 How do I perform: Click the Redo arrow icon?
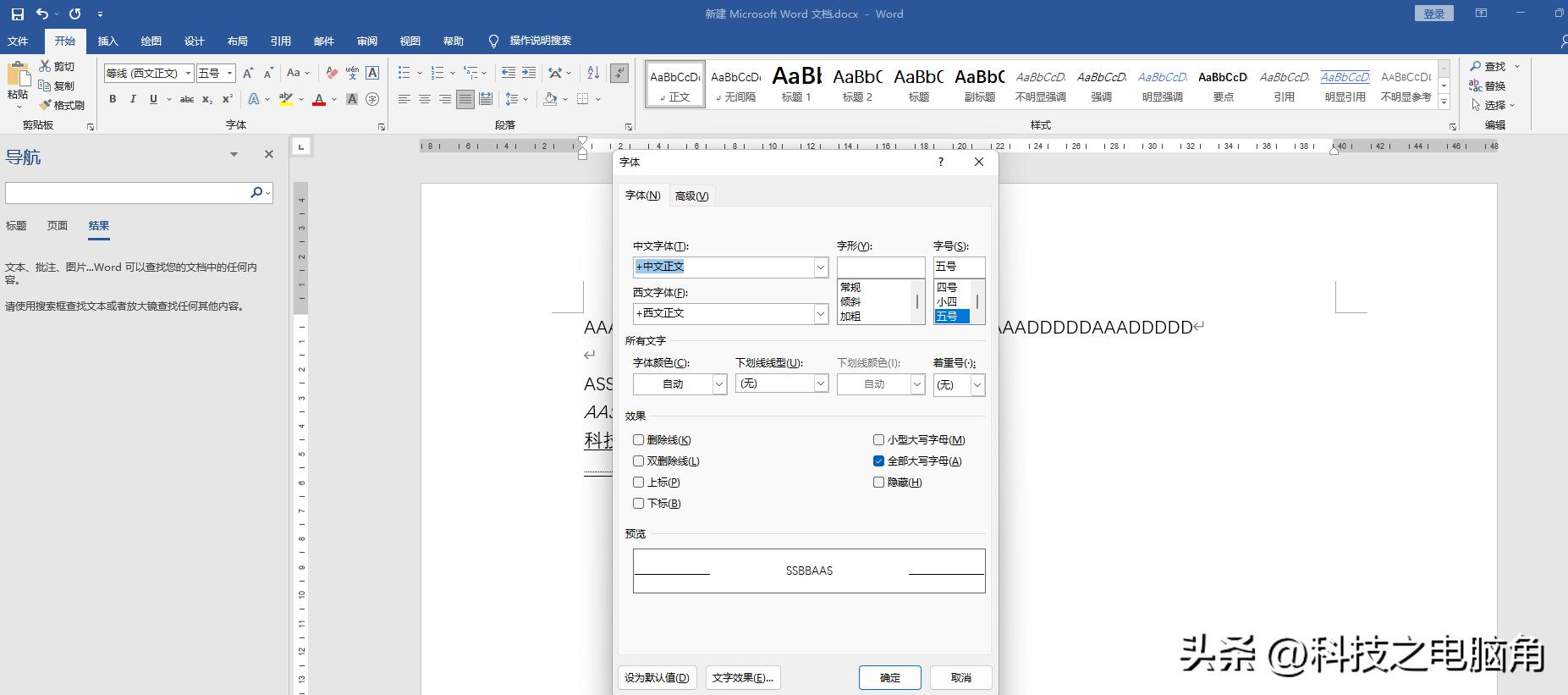[x=75, y=14]
